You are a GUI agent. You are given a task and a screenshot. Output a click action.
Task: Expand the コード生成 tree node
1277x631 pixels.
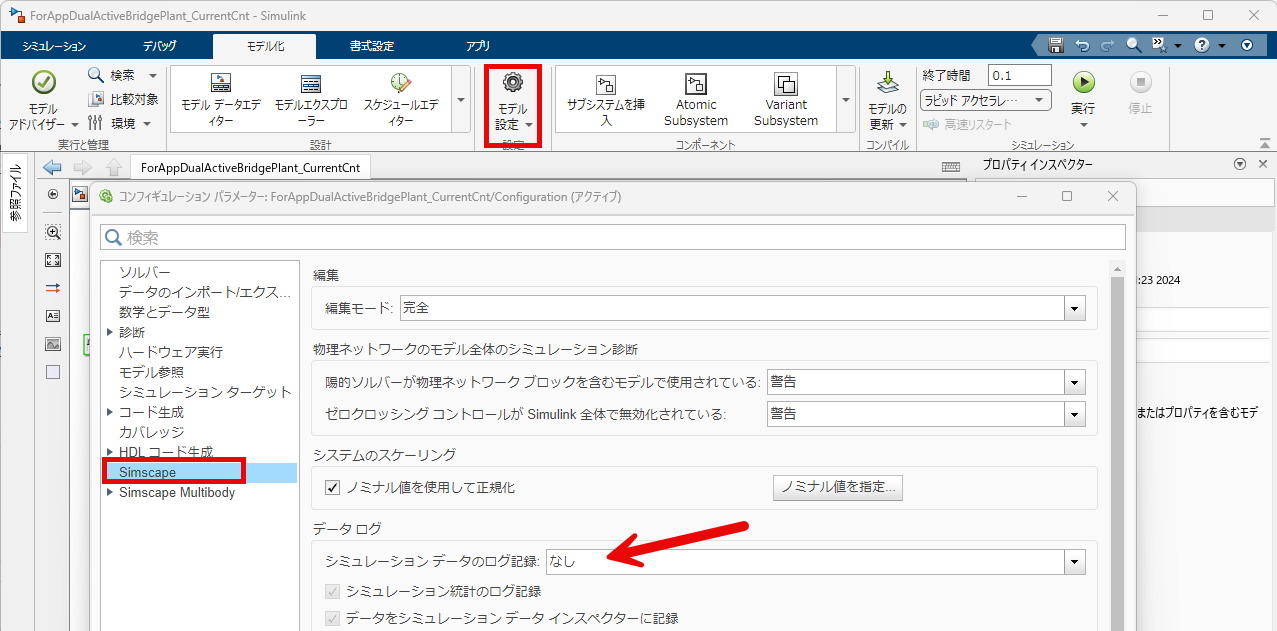tap(110, 411)
